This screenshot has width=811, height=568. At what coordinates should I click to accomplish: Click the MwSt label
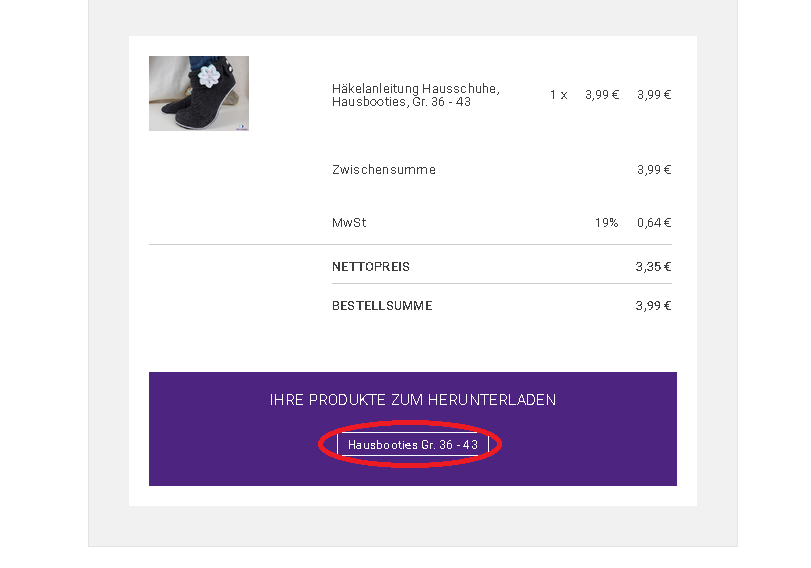[x=349, y=223]
